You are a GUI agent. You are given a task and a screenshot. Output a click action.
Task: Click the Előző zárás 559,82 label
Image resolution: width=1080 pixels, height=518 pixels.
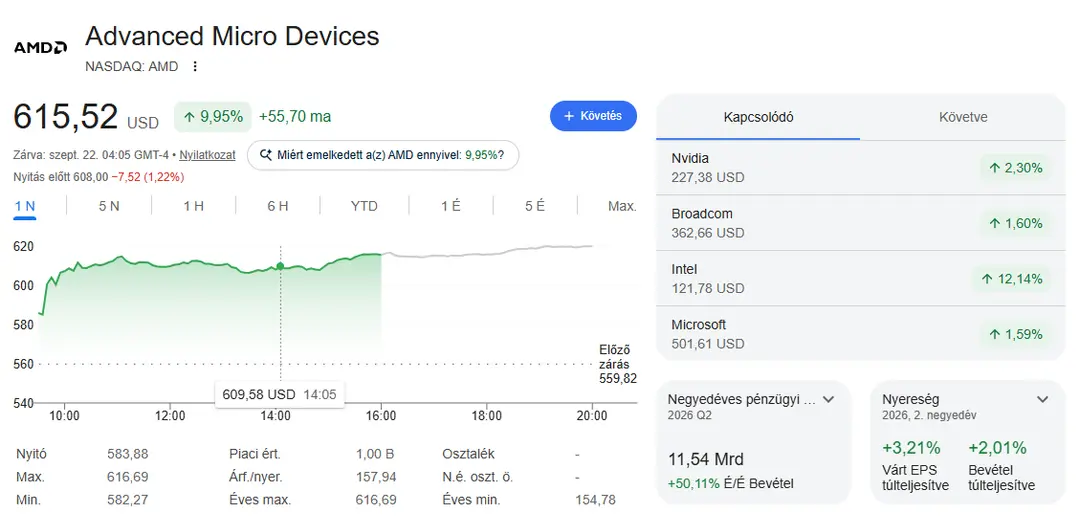[x=618, y=364]
